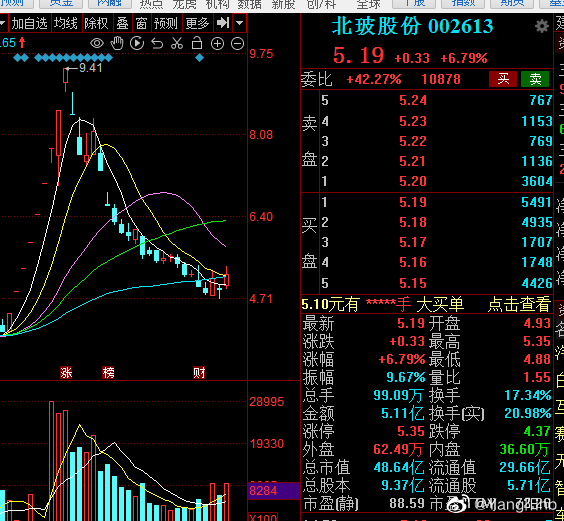The width and height of the screenshot is (564, 521).
Task: Click the 换手 value 17.34%
Action: [x=528, y=395]
